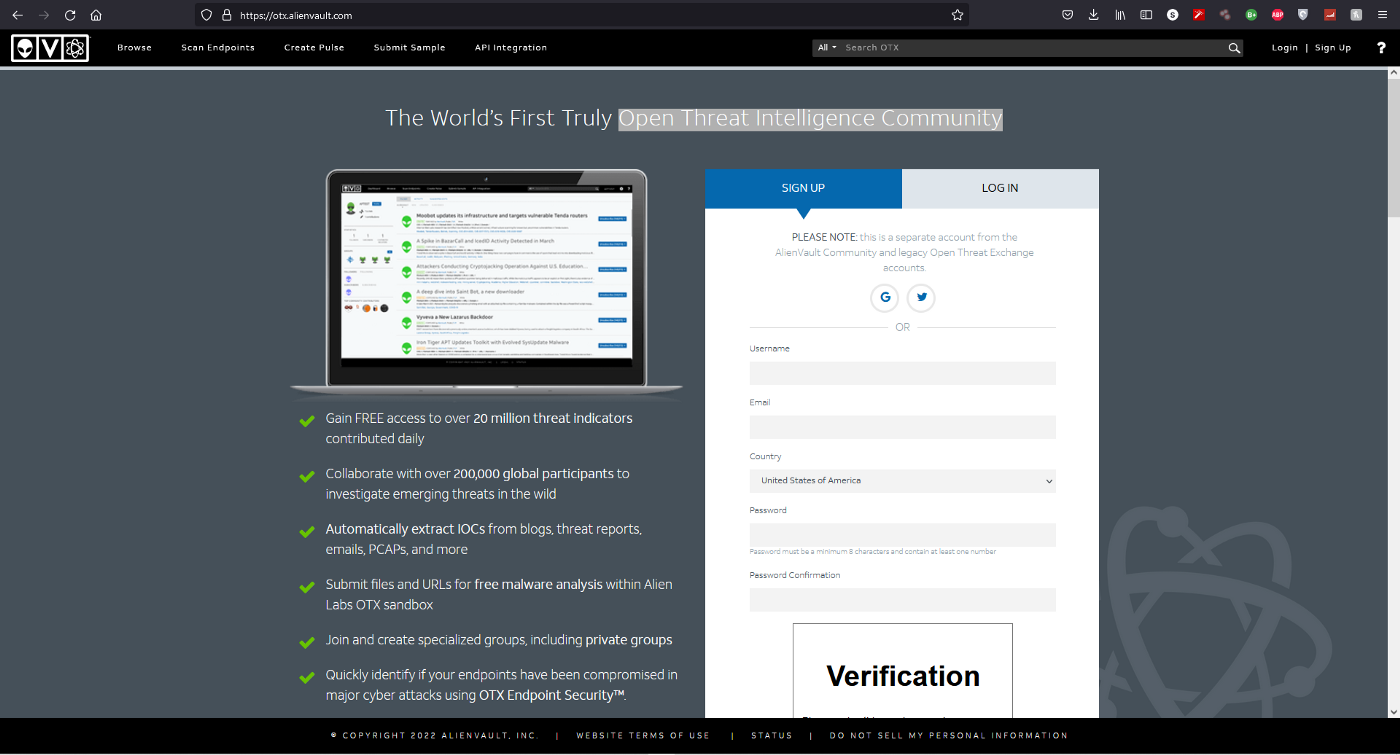Click the Password input field
Screen dimensions: 1400x755
tap(903, 535)
